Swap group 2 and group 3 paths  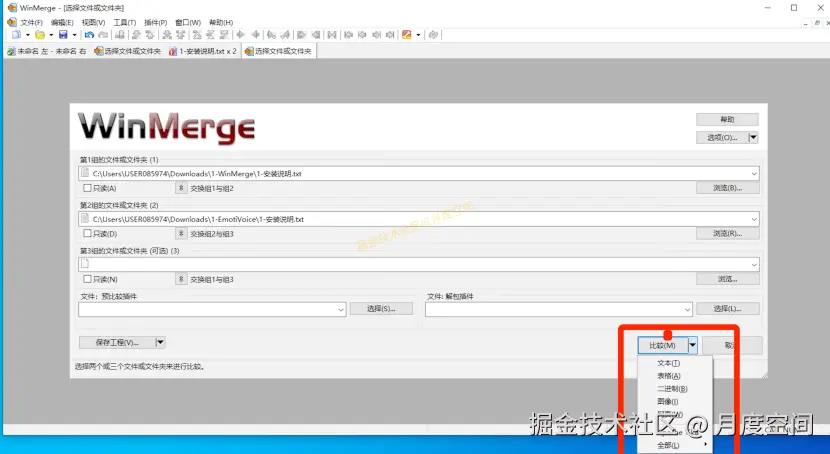(x=181, y=233)
